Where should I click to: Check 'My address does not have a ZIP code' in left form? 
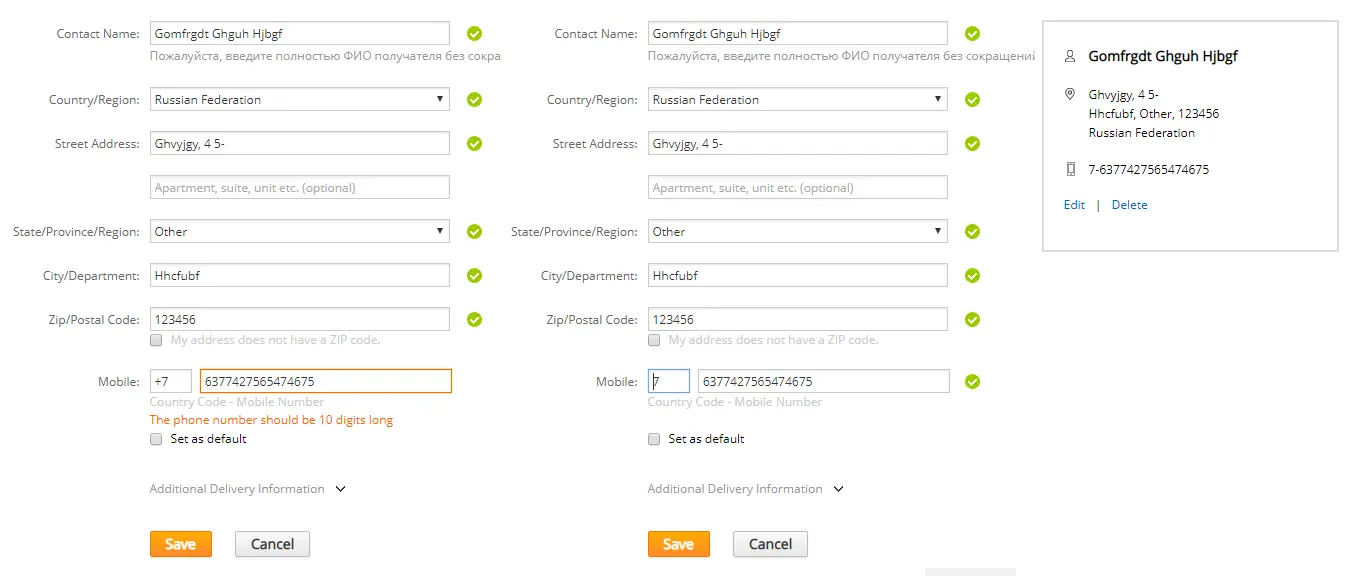pyautogui.click(x=156, y=340)
